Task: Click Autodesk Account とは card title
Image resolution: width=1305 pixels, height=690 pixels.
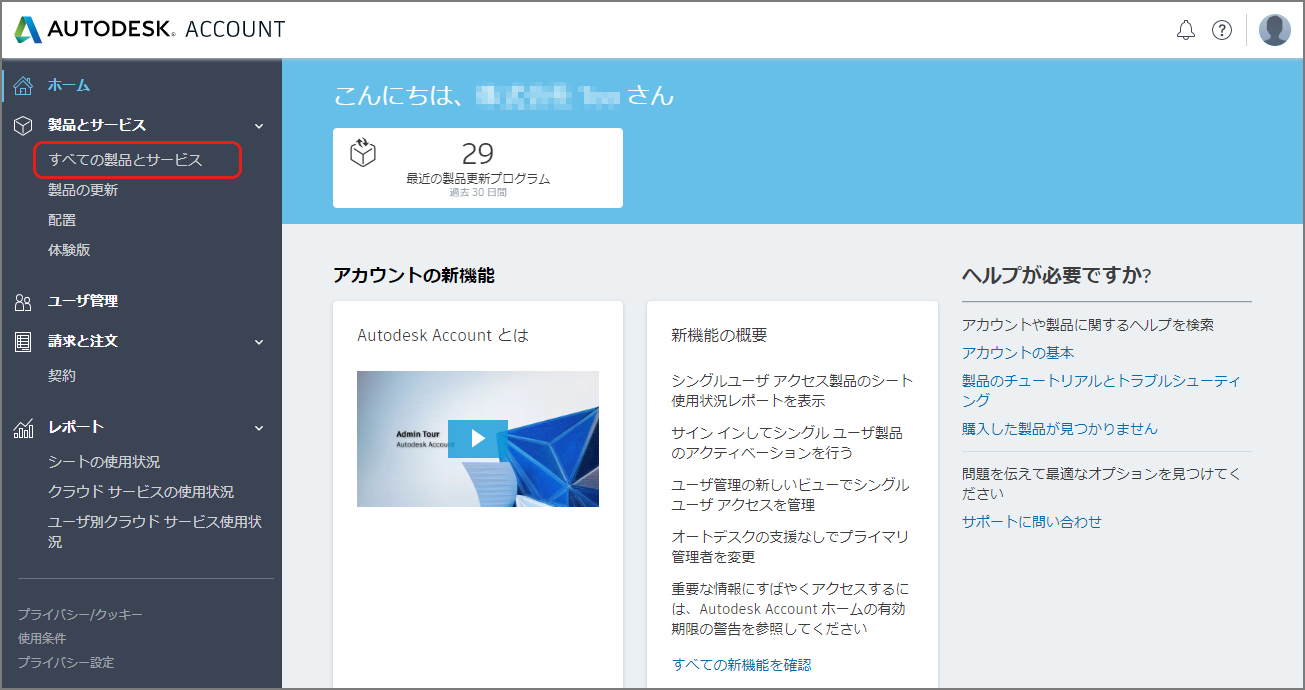Action: coord(443,336)
